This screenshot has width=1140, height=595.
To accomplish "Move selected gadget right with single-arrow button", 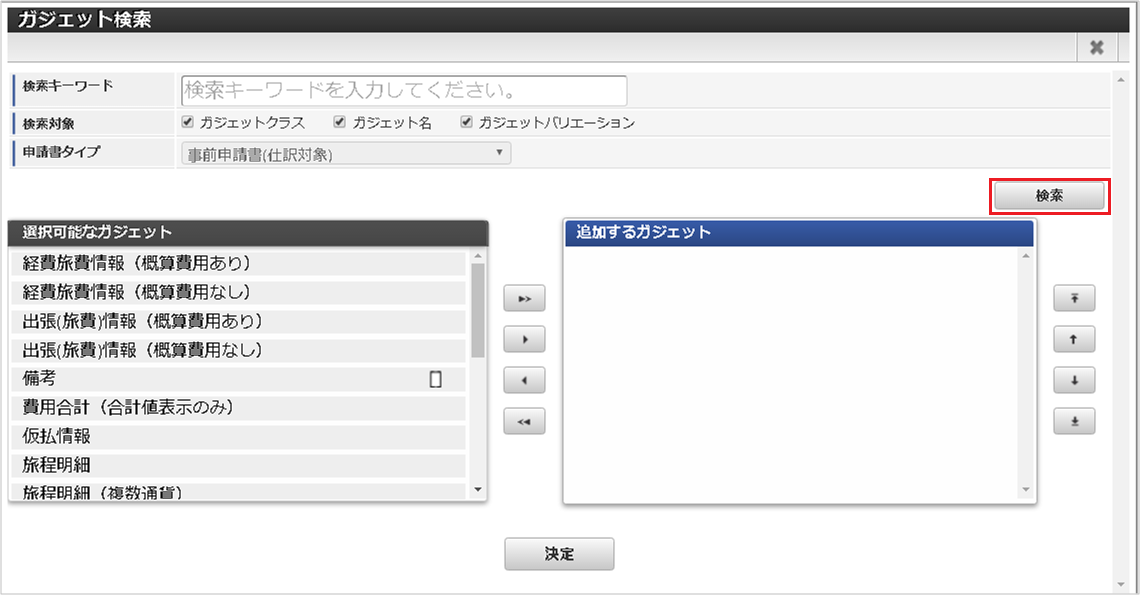I will pyautogui.click(x=523, y=338).
